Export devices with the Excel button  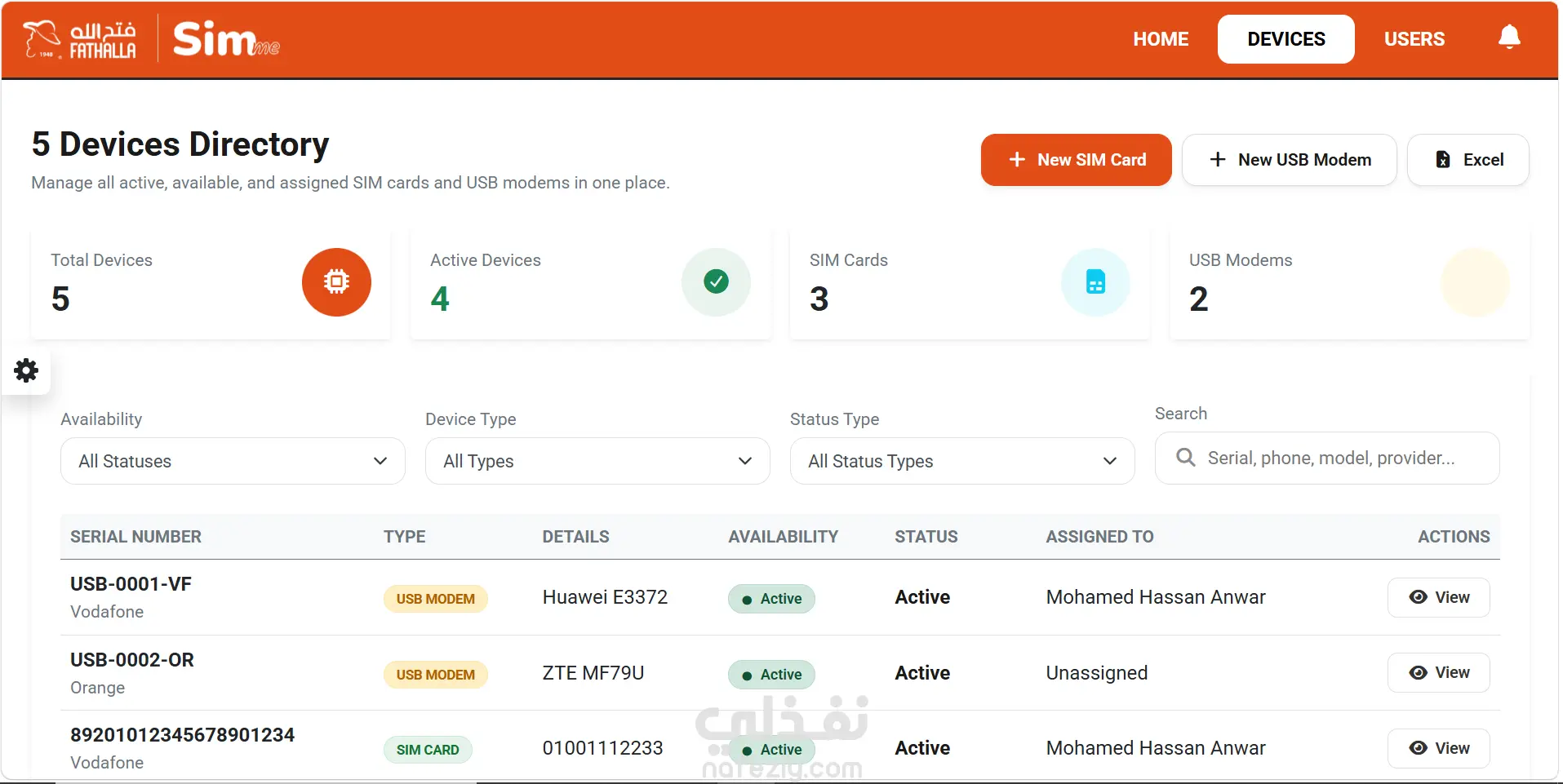coord(1468,160)
